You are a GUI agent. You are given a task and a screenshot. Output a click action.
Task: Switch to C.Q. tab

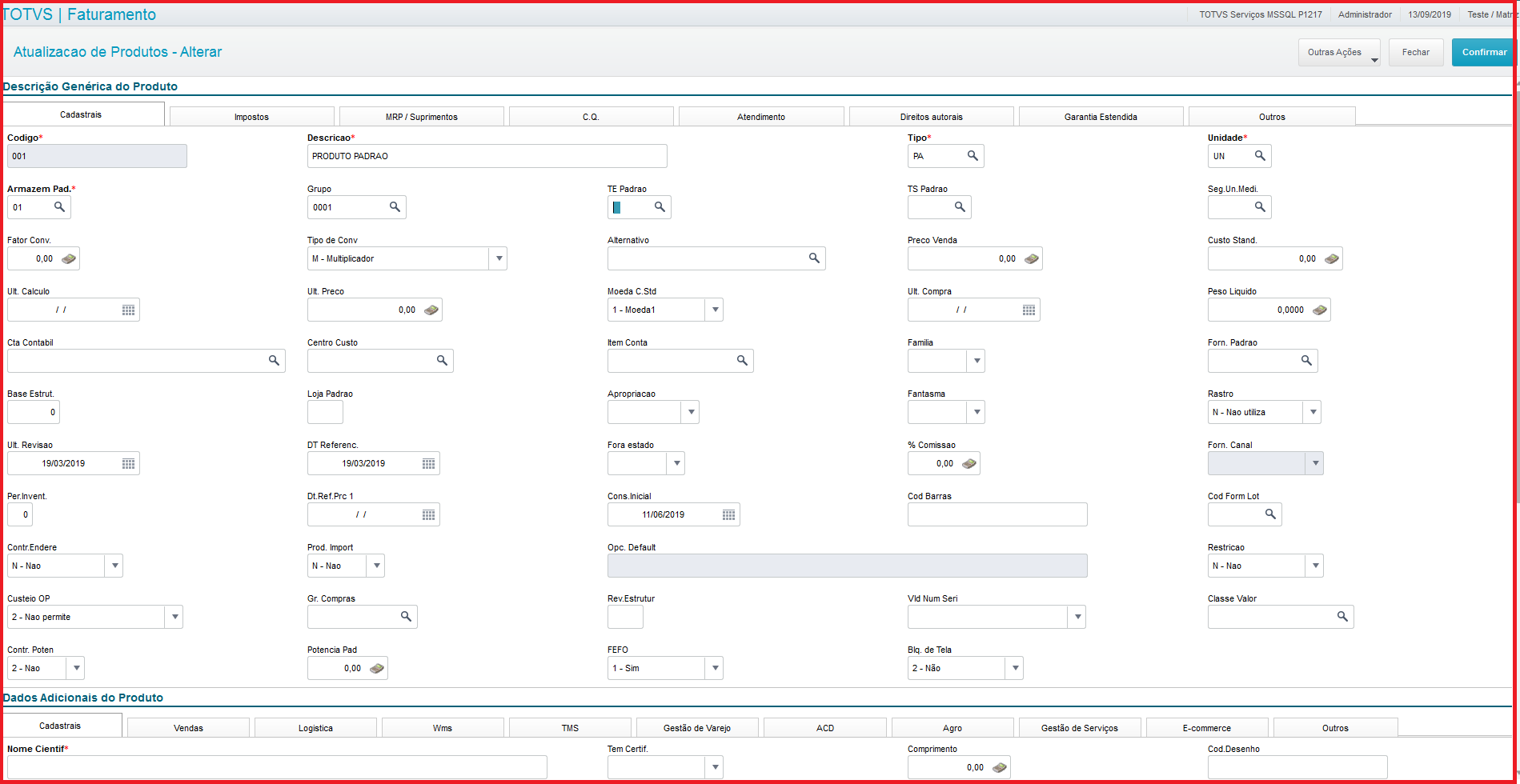coord(592,117)
